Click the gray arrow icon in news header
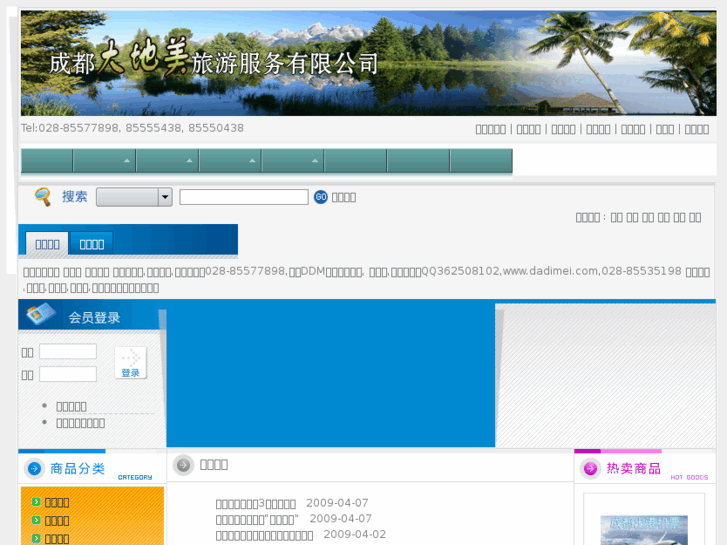This screenshot has width=727, height=545. pos(183,465)
